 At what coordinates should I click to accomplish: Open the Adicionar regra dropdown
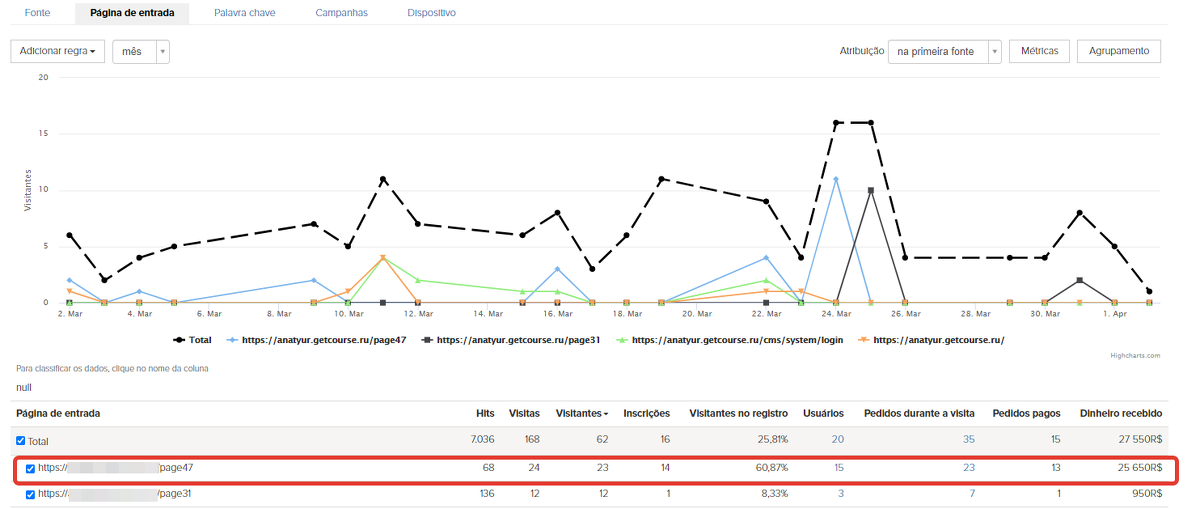(57, 51)
